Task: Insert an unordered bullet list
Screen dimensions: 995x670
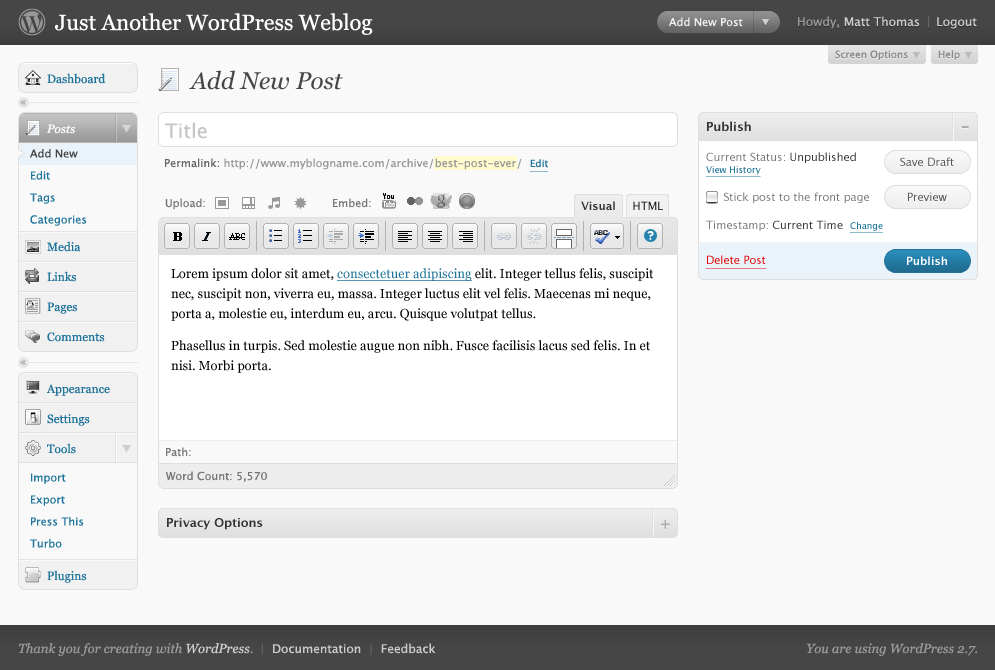Action: pyautogui.click(x=275, y=236)
